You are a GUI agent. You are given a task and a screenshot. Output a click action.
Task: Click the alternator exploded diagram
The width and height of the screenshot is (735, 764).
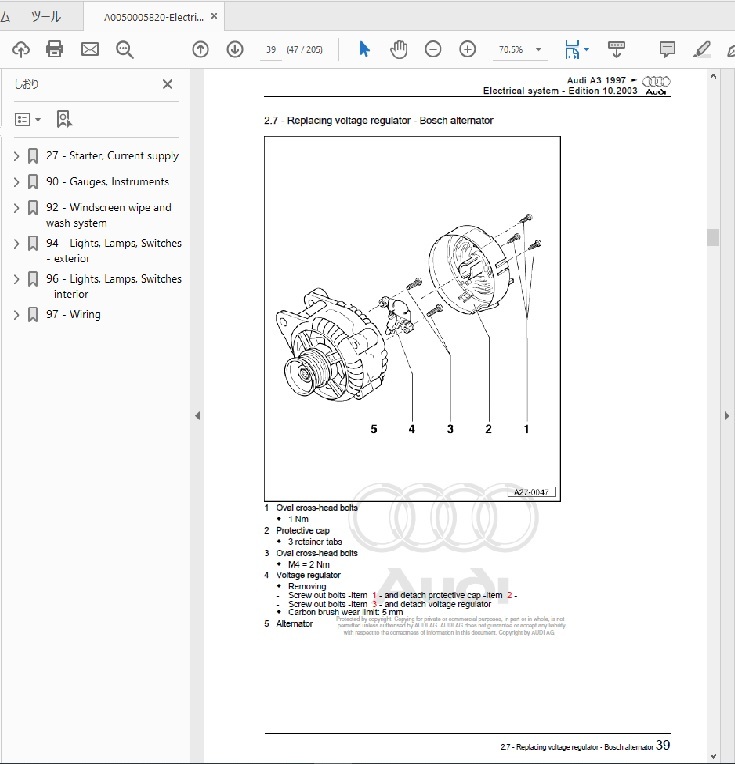pos(412,319)
